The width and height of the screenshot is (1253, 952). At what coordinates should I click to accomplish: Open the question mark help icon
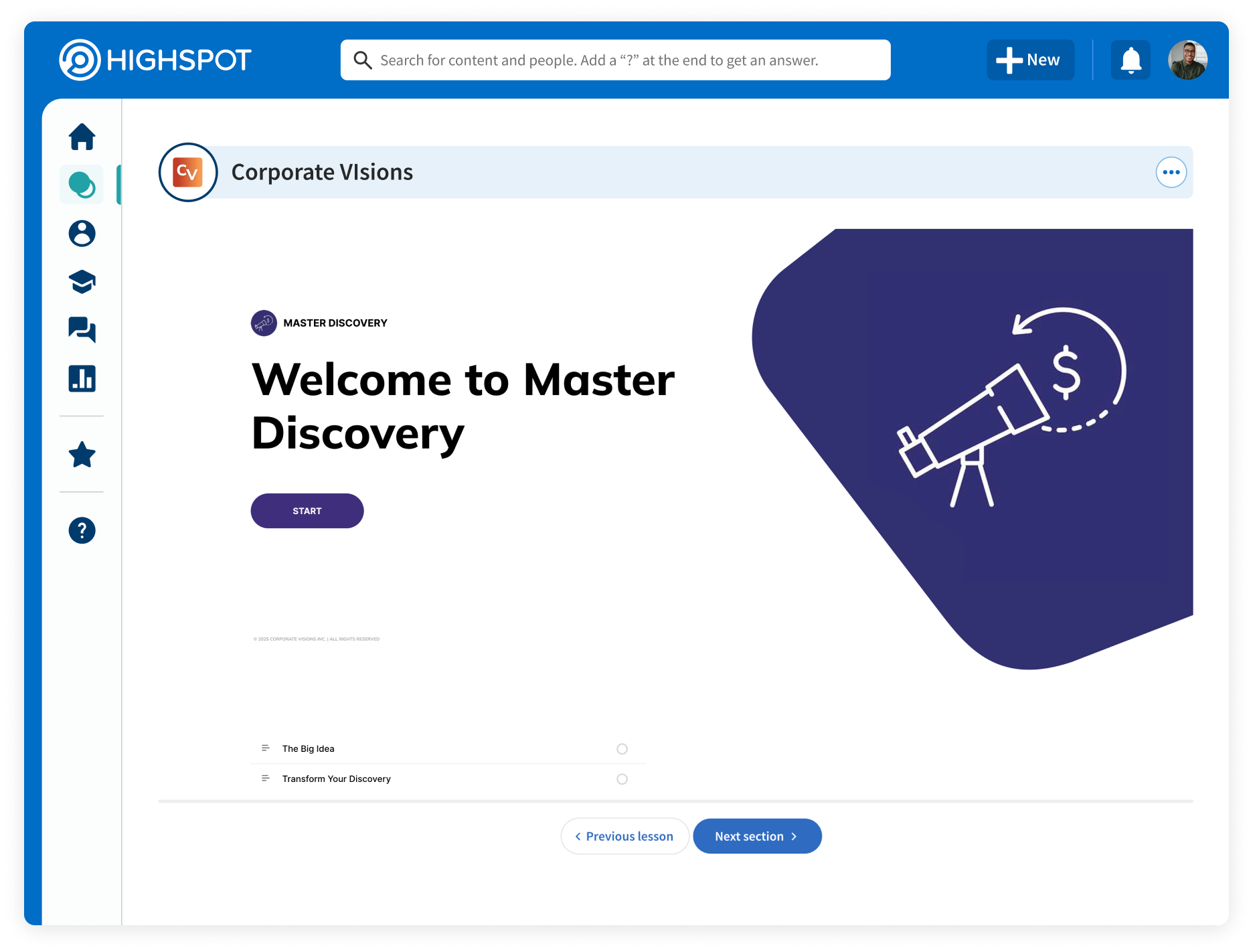click(82, 531)
